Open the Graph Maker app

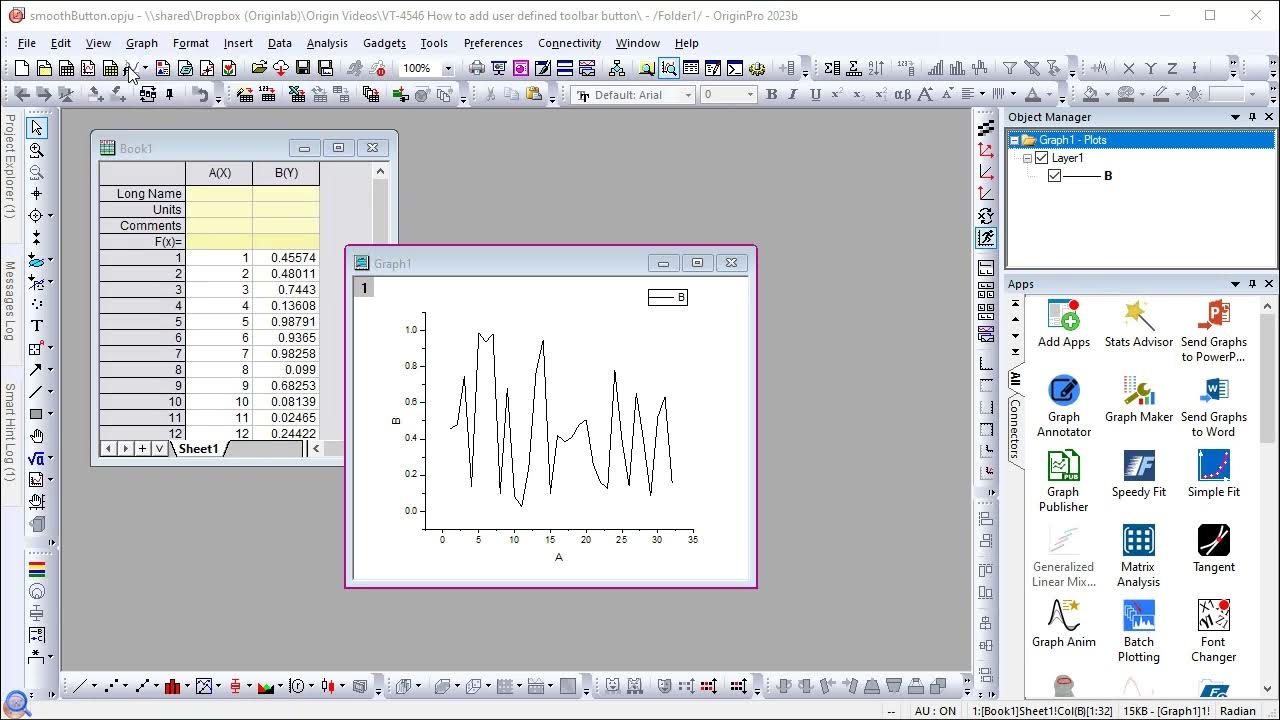tap(1139, 399)
